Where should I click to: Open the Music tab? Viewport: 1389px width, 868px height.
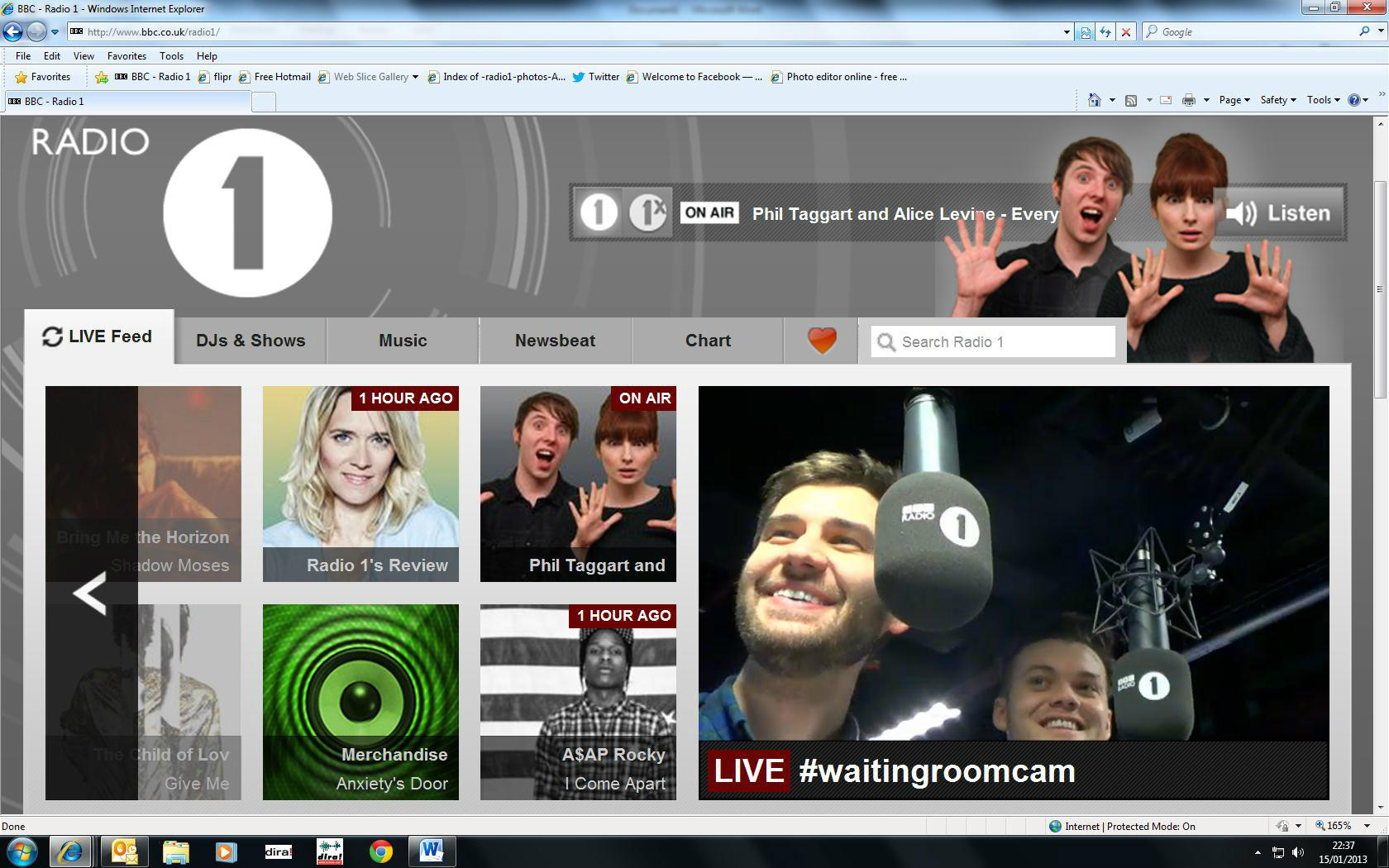point(403,341)
